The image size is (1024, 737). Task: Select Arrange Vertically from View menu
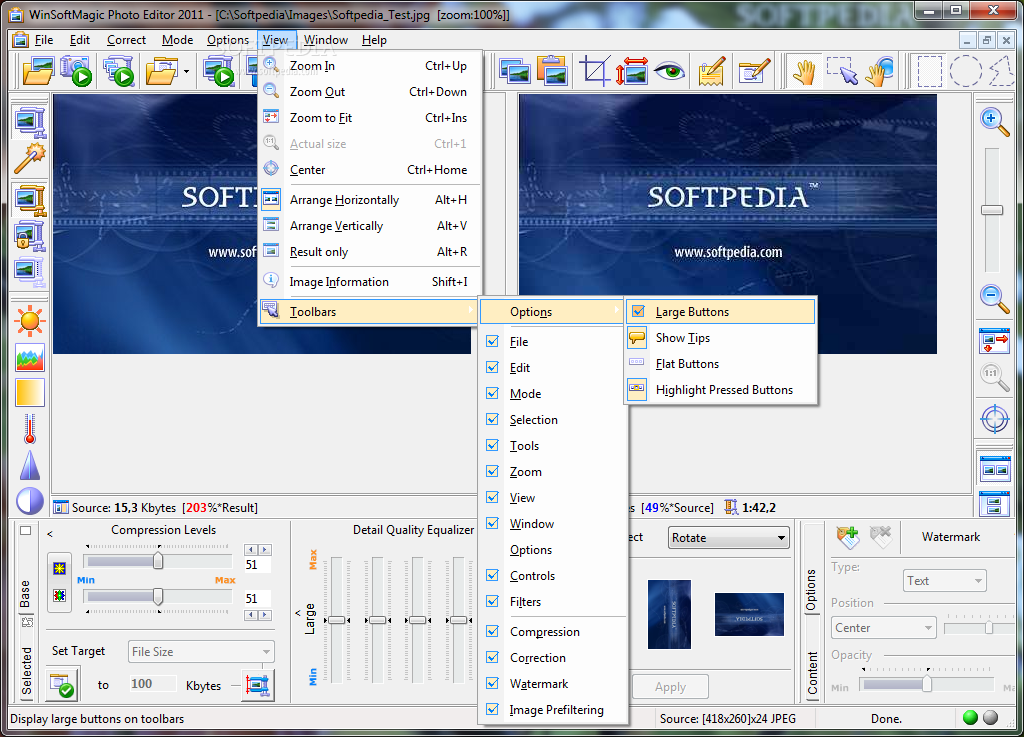click(x=369, y=226)
